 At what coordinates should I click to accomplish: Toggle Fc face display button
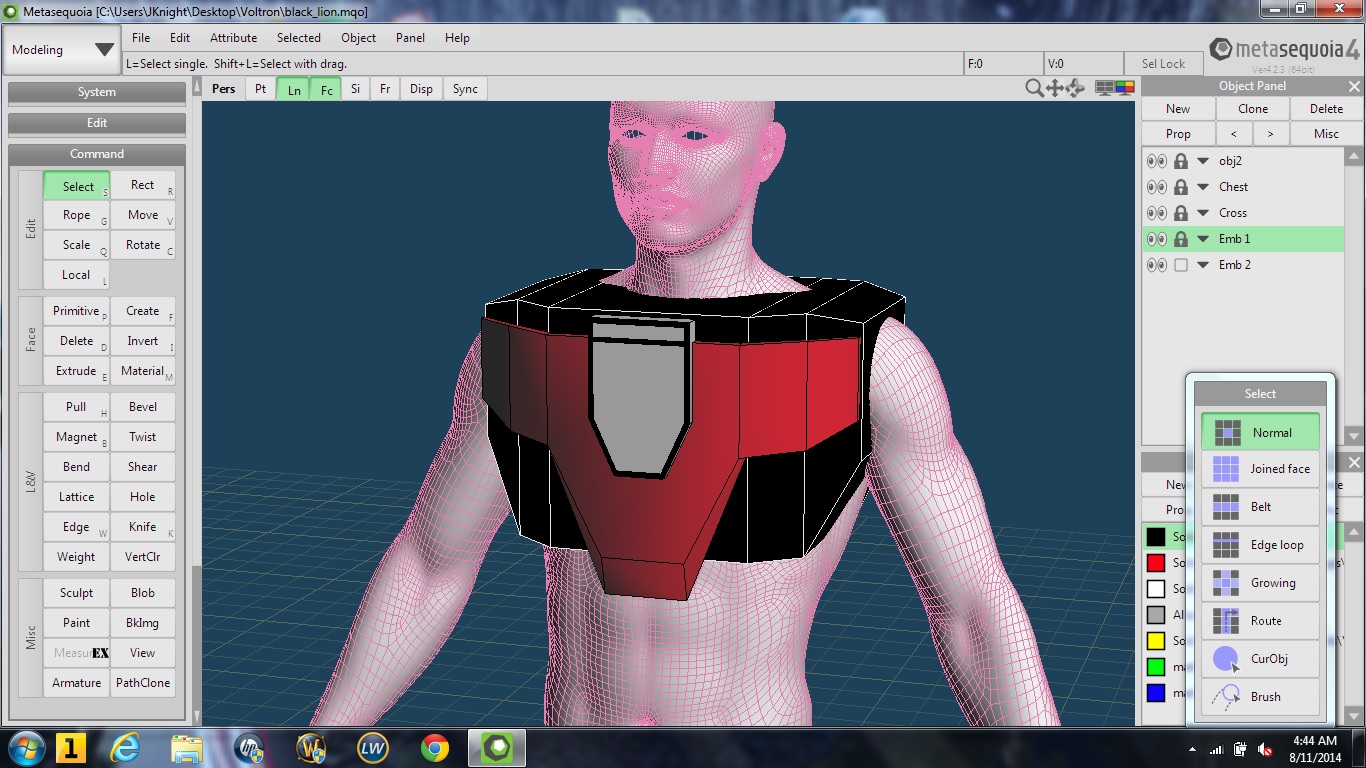326,89
